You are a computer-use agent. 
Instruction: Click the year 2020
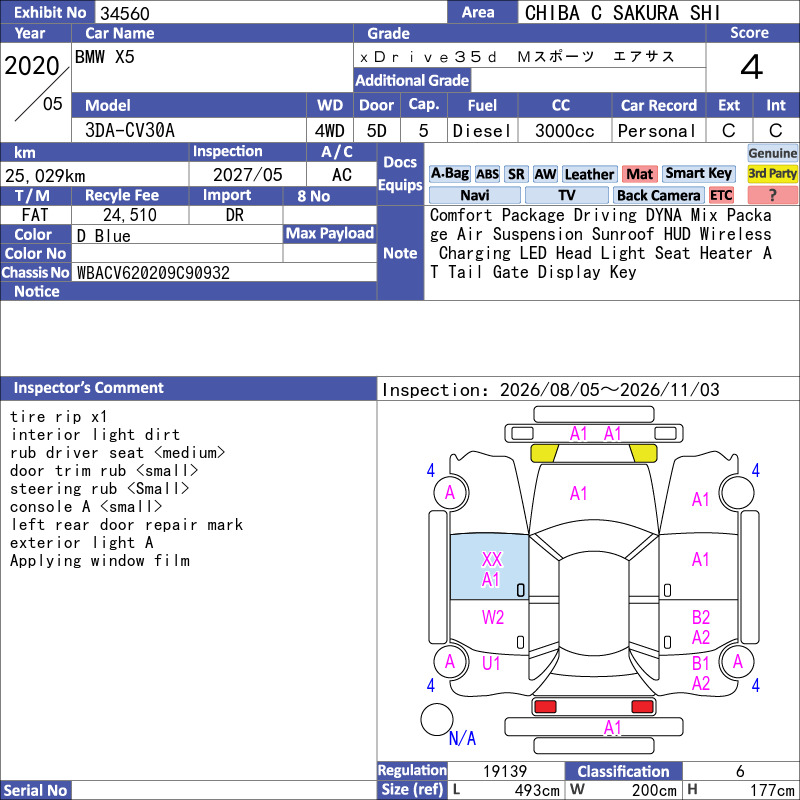point(32,66)
